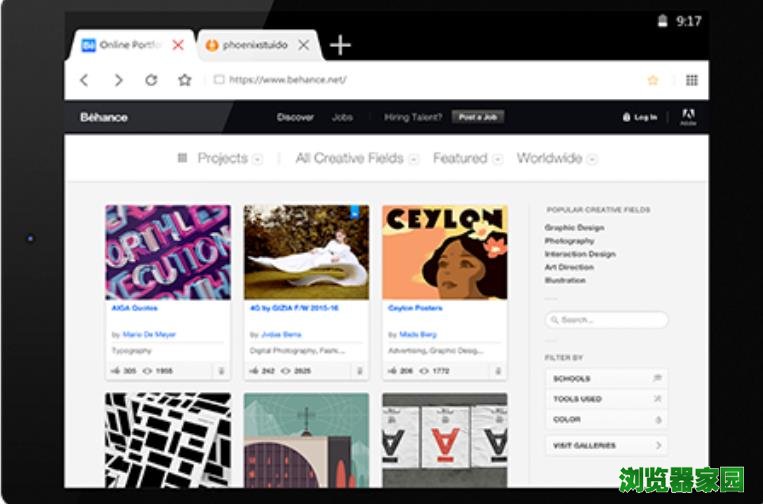Image resolution: width=763 pixels, height=504 pixels.
Task: Click the yellow bookmark star in the address bar
Action: [x=653, y=80]
